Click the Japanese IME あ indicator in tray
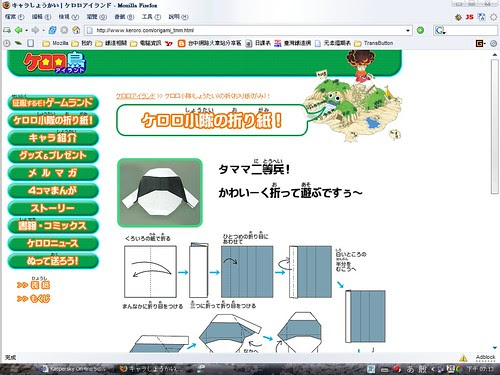Screen dimensions: 500x375 coord(410,369)
